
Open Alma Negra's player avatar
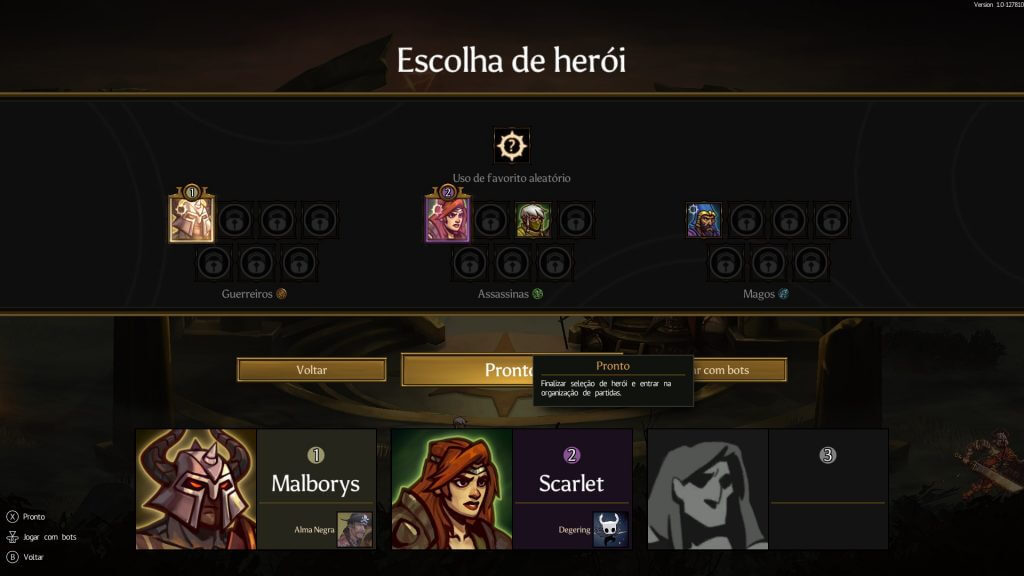(355, 529)
